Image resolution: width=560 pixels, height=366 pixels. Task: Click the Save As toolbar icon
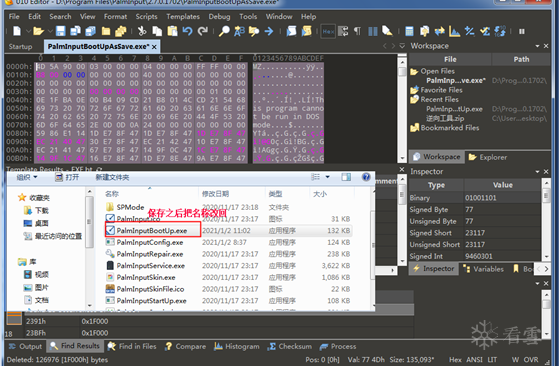pyautogui.click(x=75, y=31)
